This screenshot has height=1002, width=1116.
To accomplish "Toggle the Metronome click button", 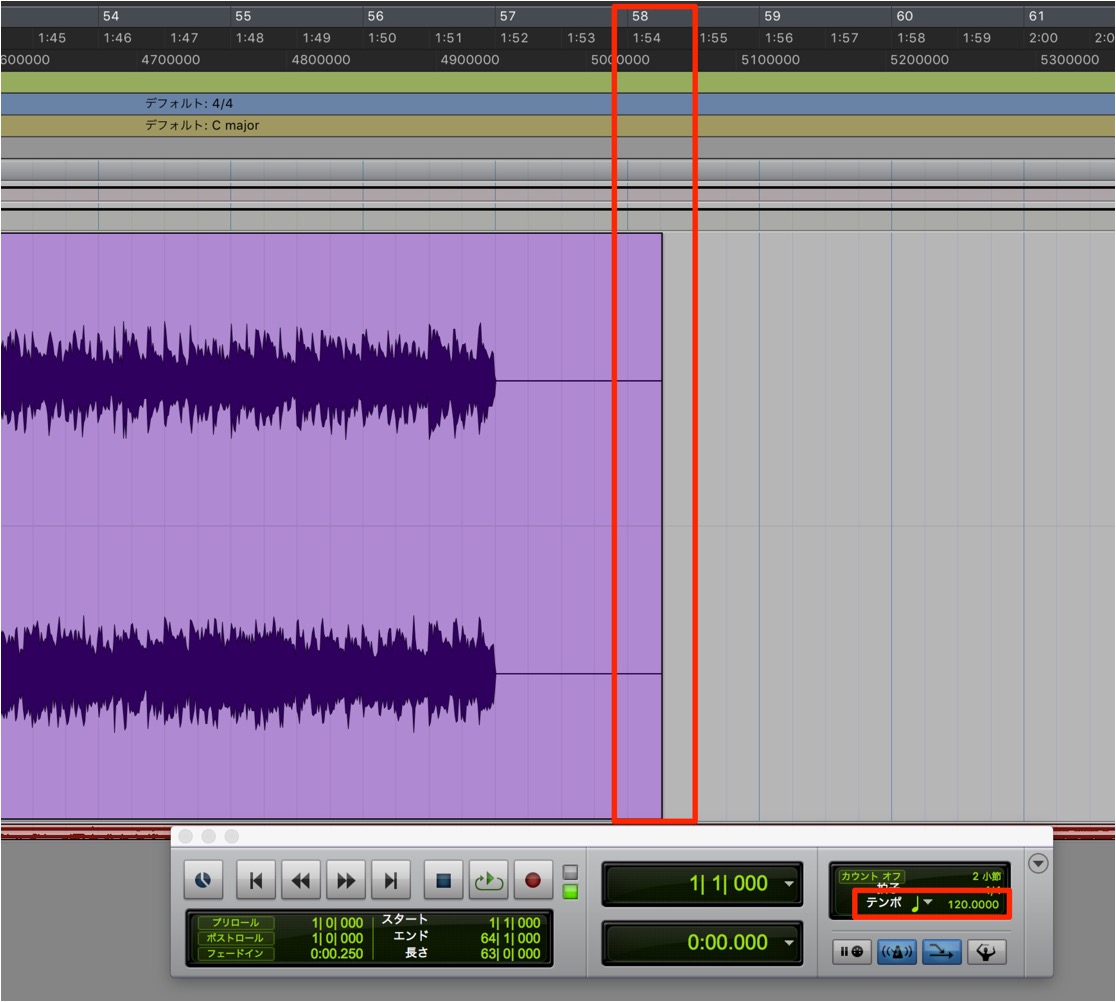I will pyautogui.click(x=897, y=951).
